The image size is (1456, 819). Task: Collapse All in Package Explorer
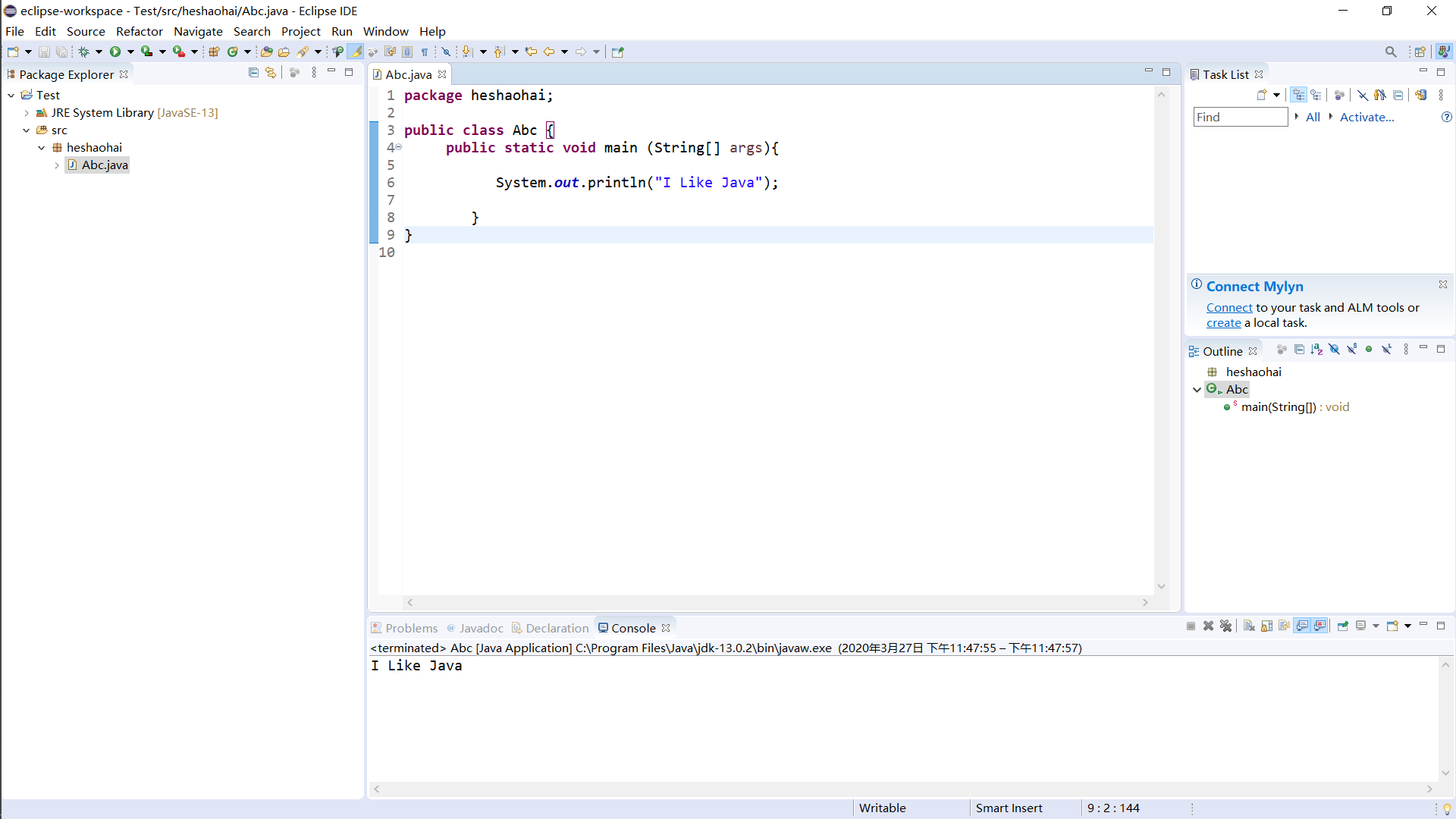click(x=253, y=73)
